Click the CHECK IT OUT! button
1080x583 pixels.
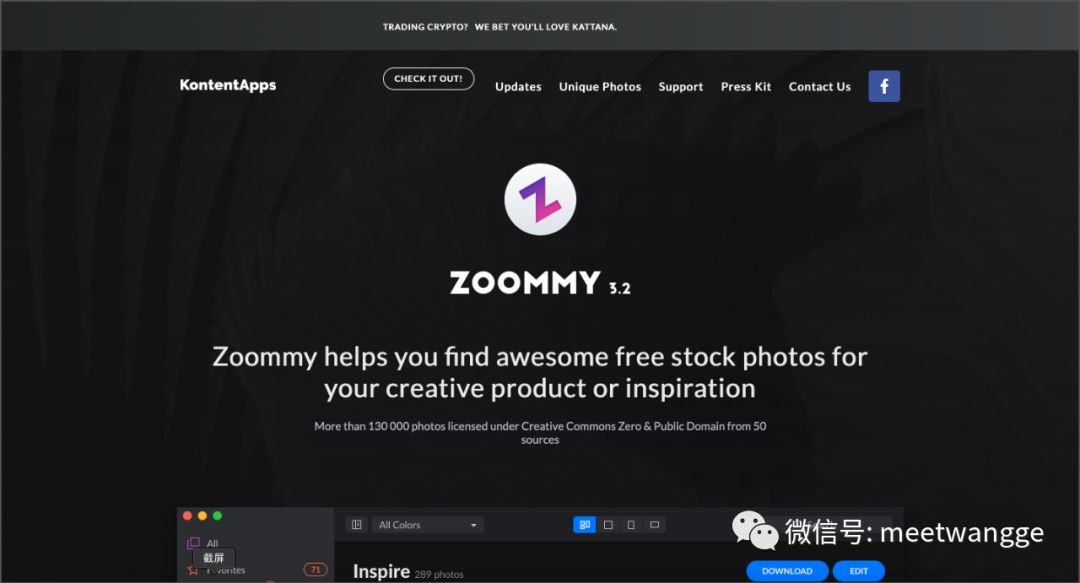pos(428,79)
